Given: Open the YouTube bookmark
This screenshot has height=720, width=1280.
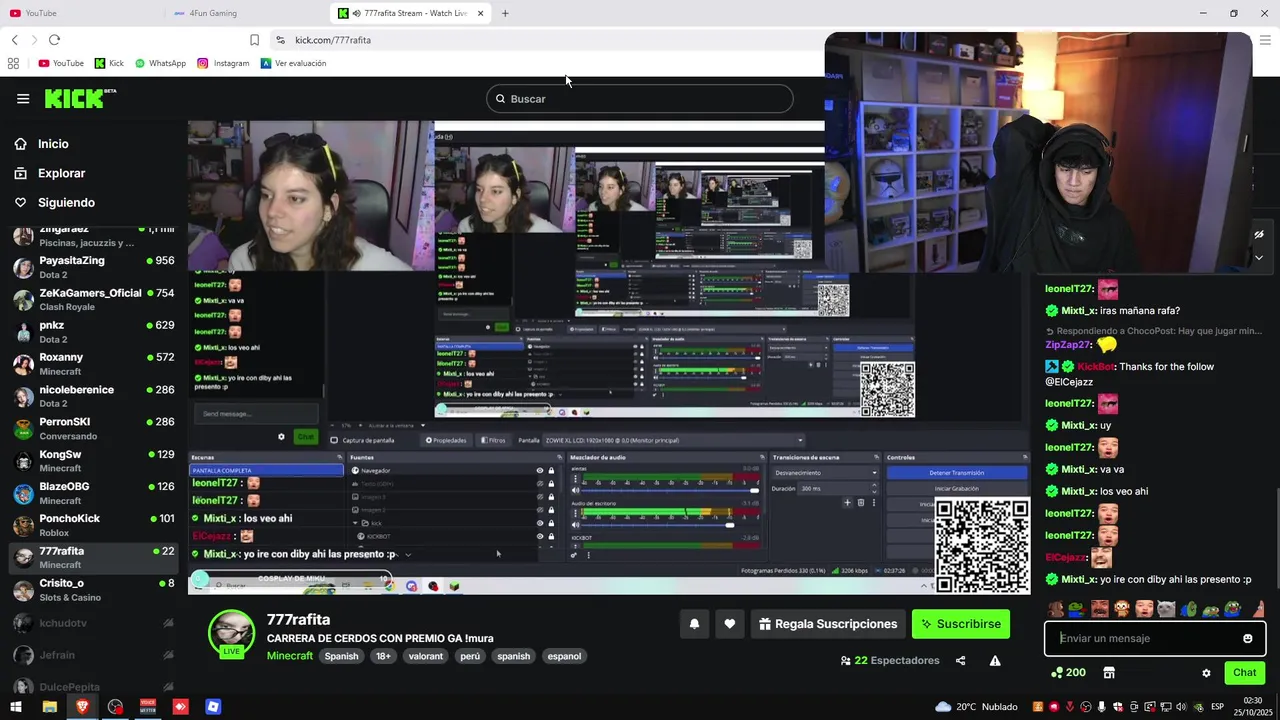Looking at the screenshot, I should point(61,63).
